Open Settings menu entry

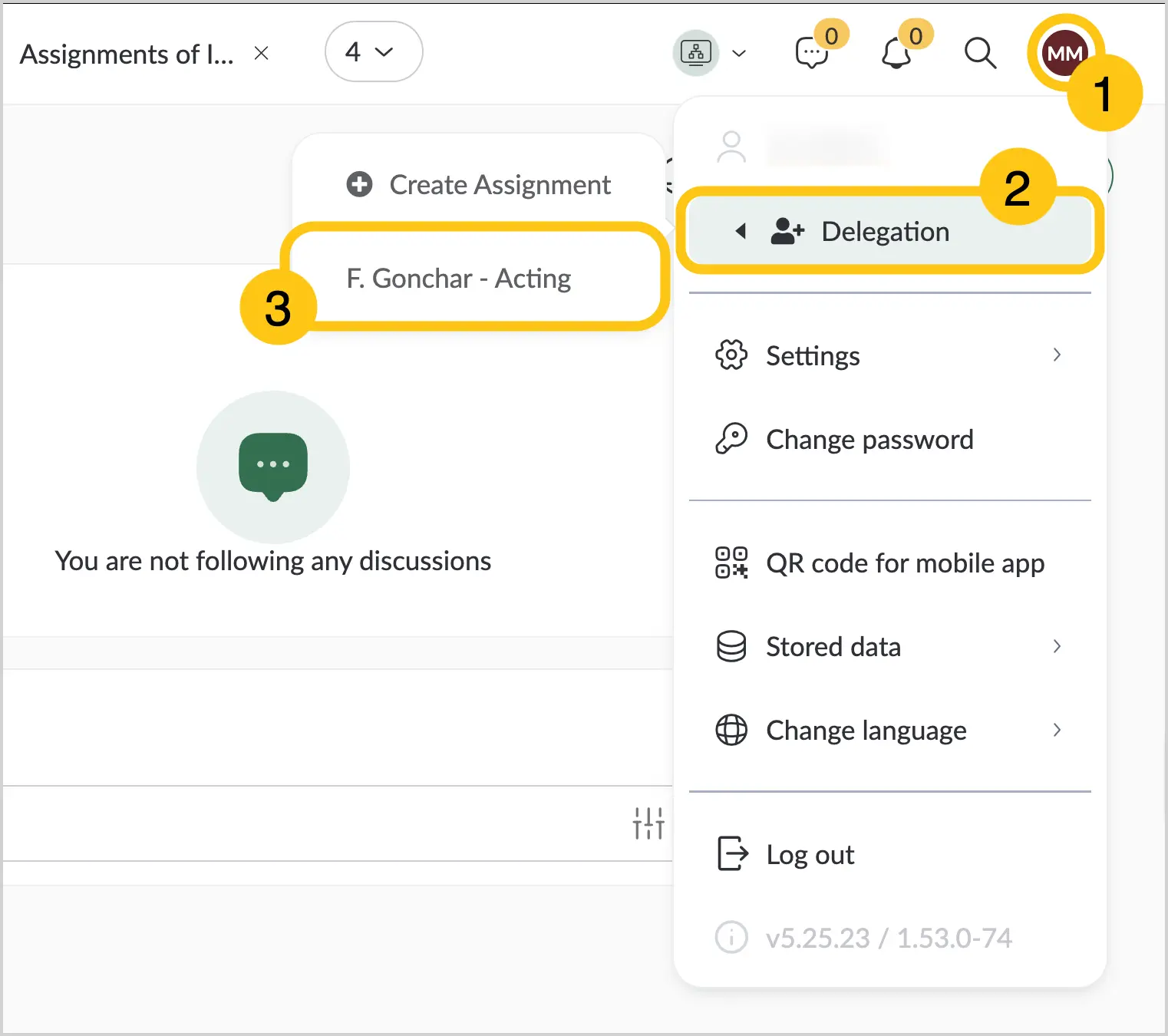pyautogui.click(x=890, y=355)
